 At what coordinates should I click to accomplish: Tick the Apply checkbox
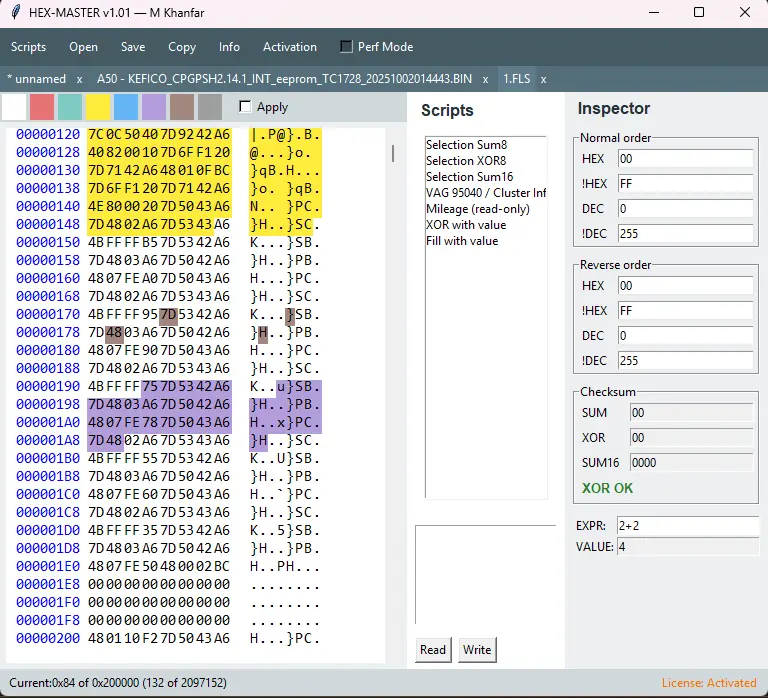pyautogui.click(x=246, y=107)
